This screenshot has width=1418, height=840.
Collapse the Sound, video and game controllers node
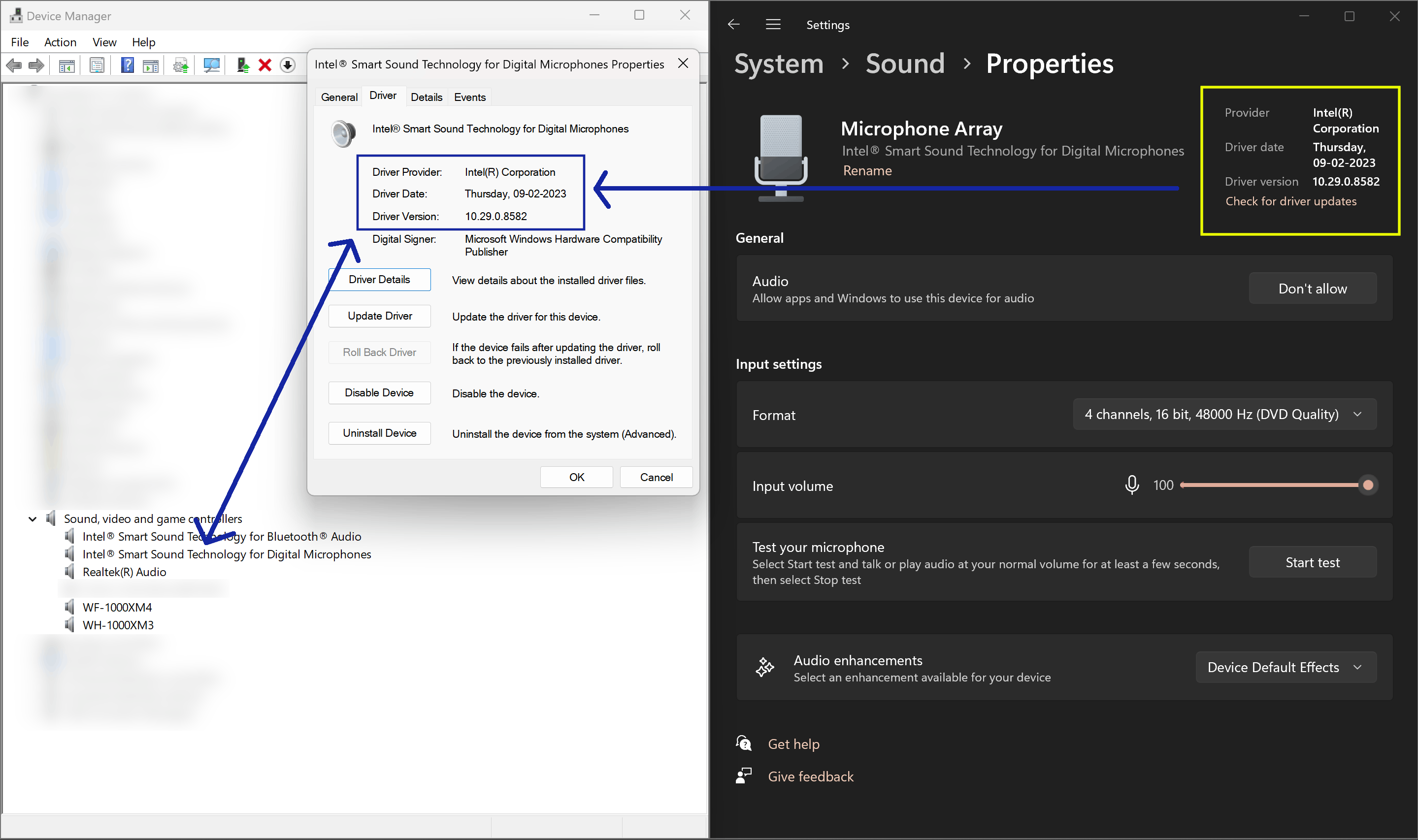tap(33, 518)
